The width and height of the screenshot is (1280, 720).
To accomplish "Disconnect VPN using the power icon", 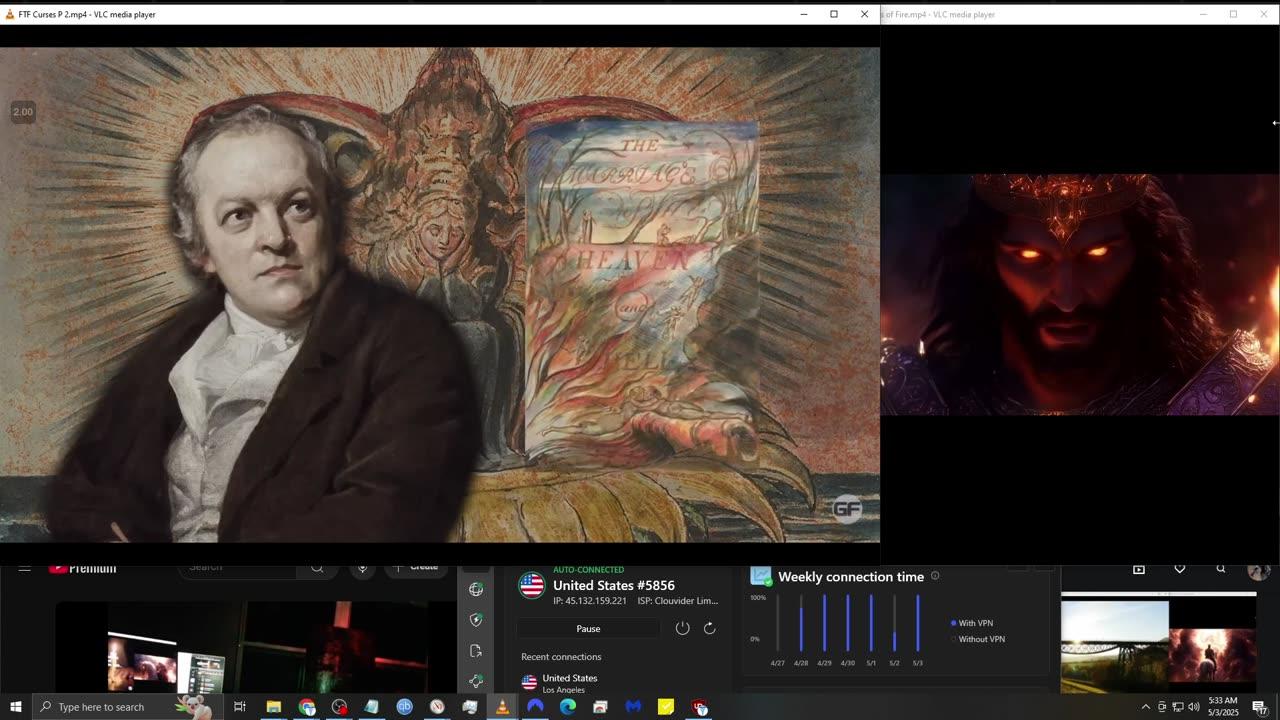I will tap(682, 628).
